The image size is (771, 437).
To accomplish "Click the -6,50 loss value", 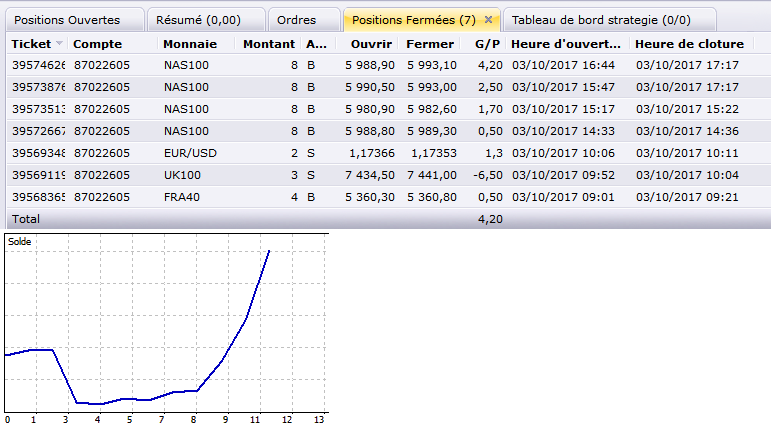I will point(488,175).
